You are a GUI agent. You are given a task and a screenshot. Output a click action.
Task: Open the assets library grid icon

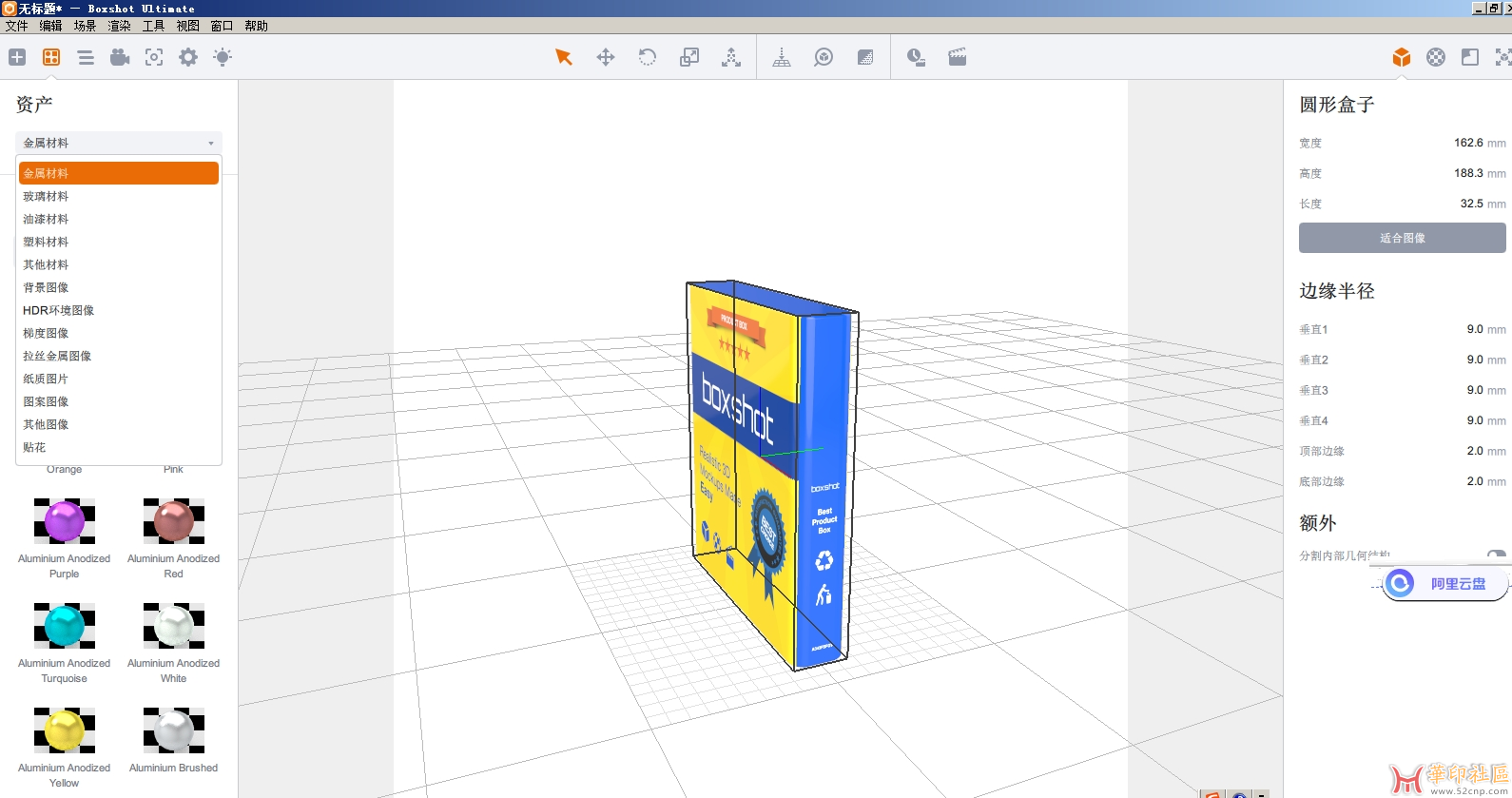(x=51, y=57)
